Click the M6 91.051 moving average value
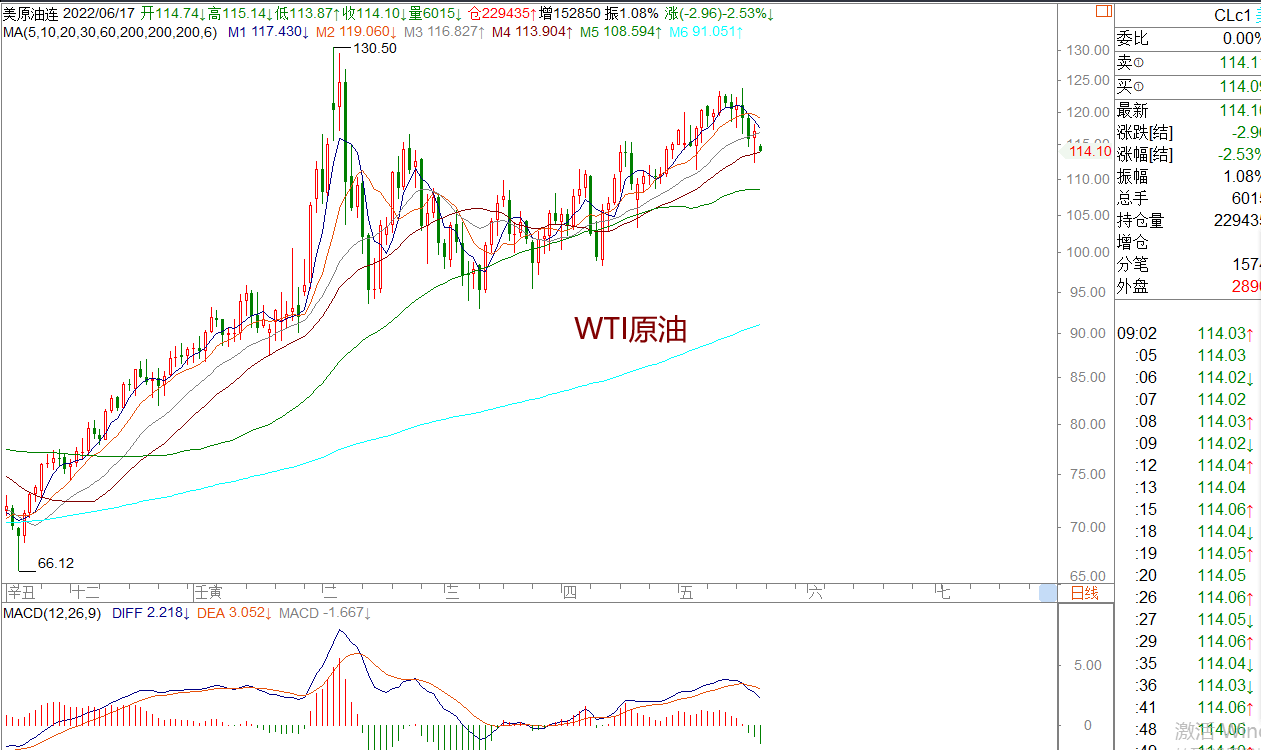 [x=706, y=32]
